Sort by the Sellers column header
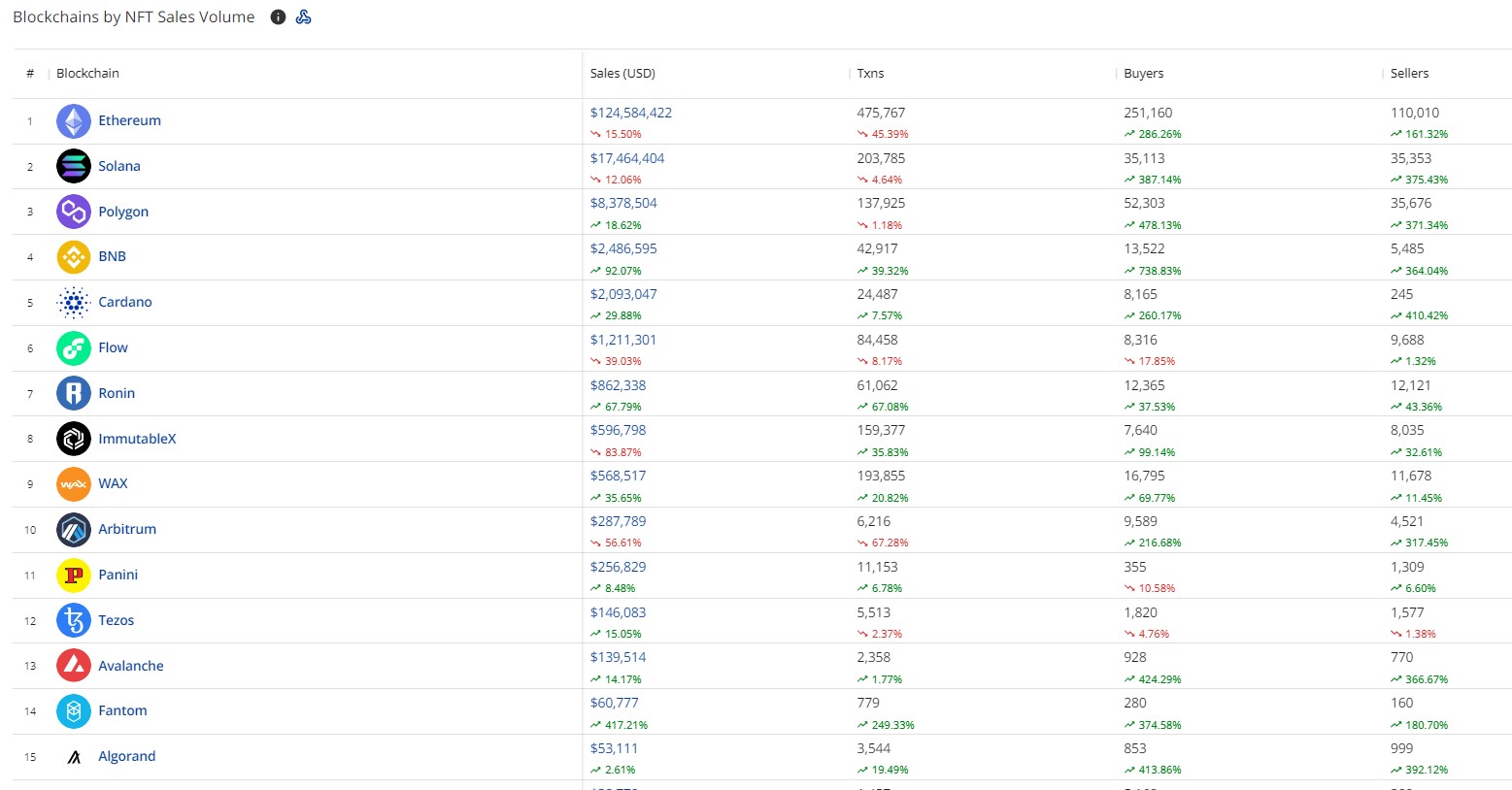This screenshot has height=790, width=1512. [1409, 74]
